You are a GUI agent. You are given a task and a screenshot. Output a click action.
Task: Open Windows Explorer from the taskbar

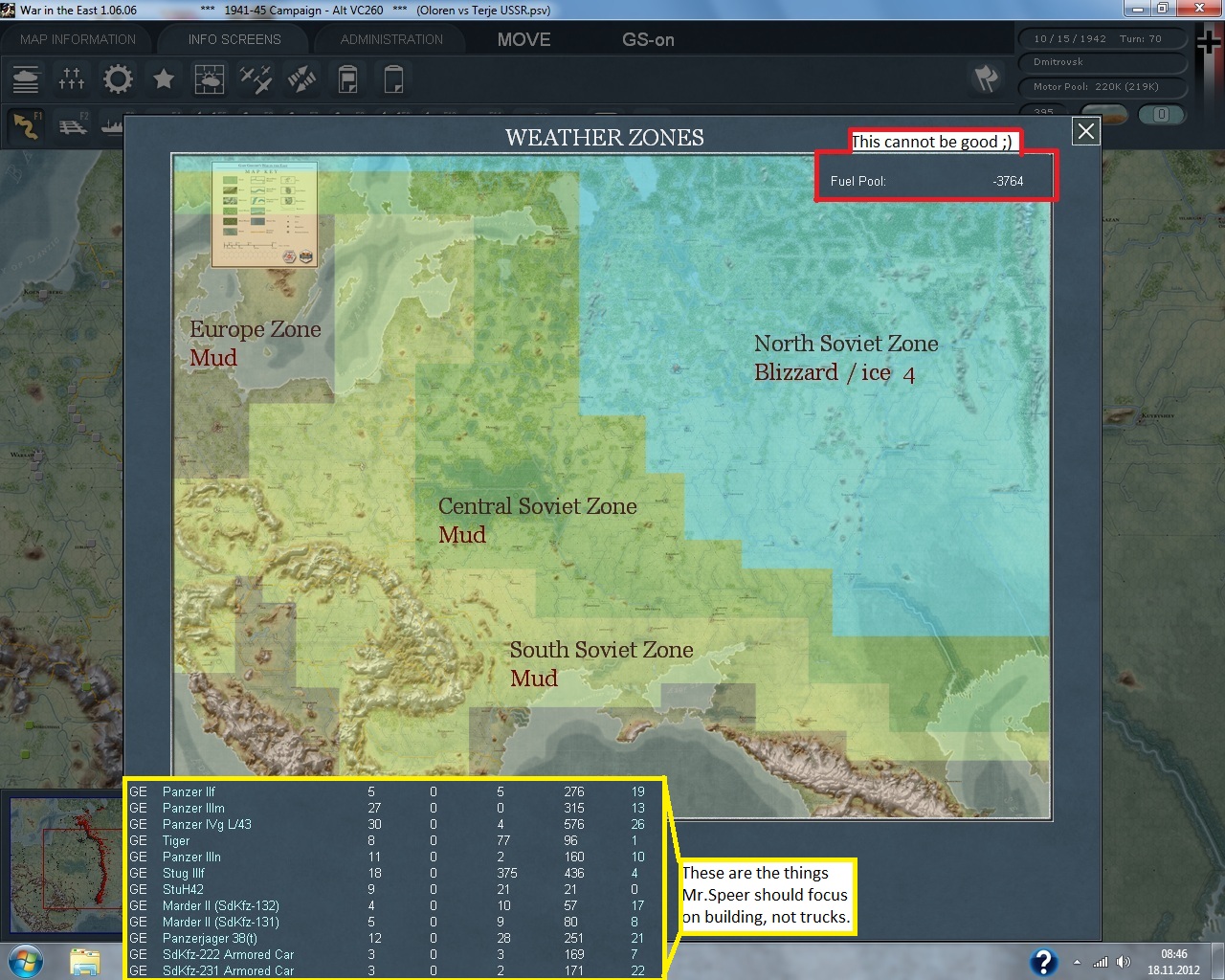point(85,961)
